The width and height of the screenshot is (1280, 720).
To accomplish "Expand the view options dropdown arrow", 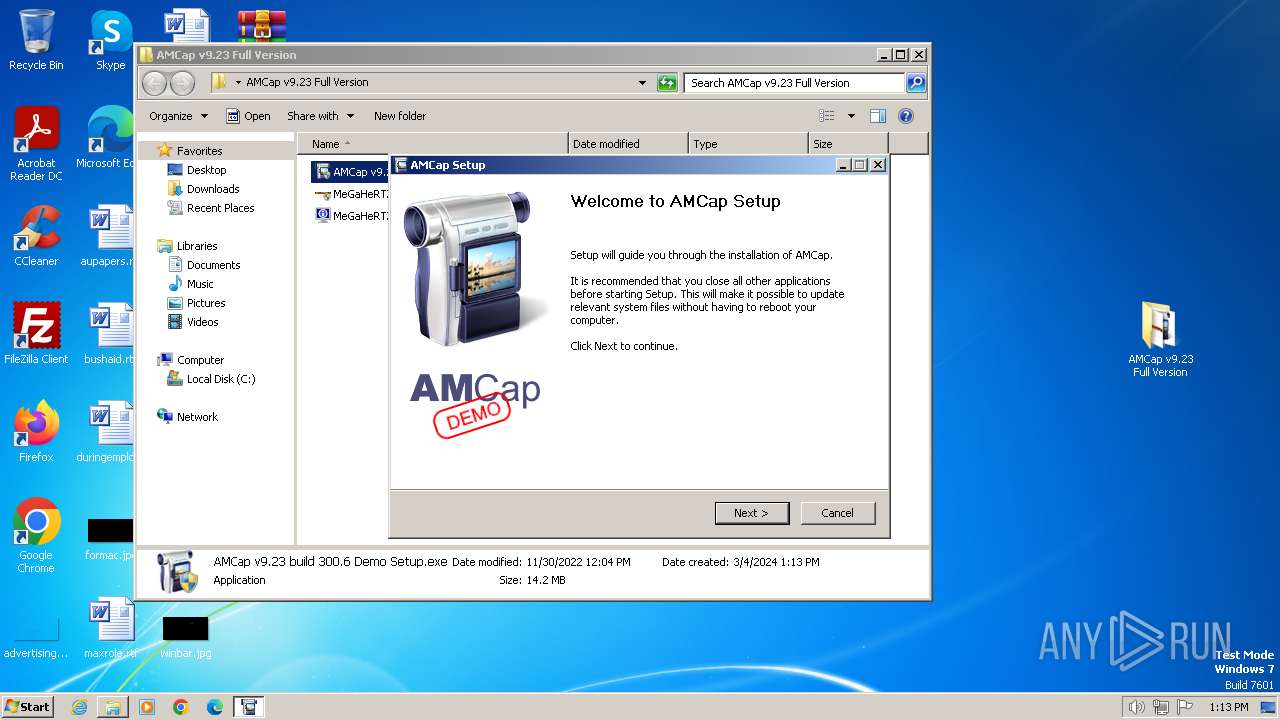I will click(x=851, y=116).
